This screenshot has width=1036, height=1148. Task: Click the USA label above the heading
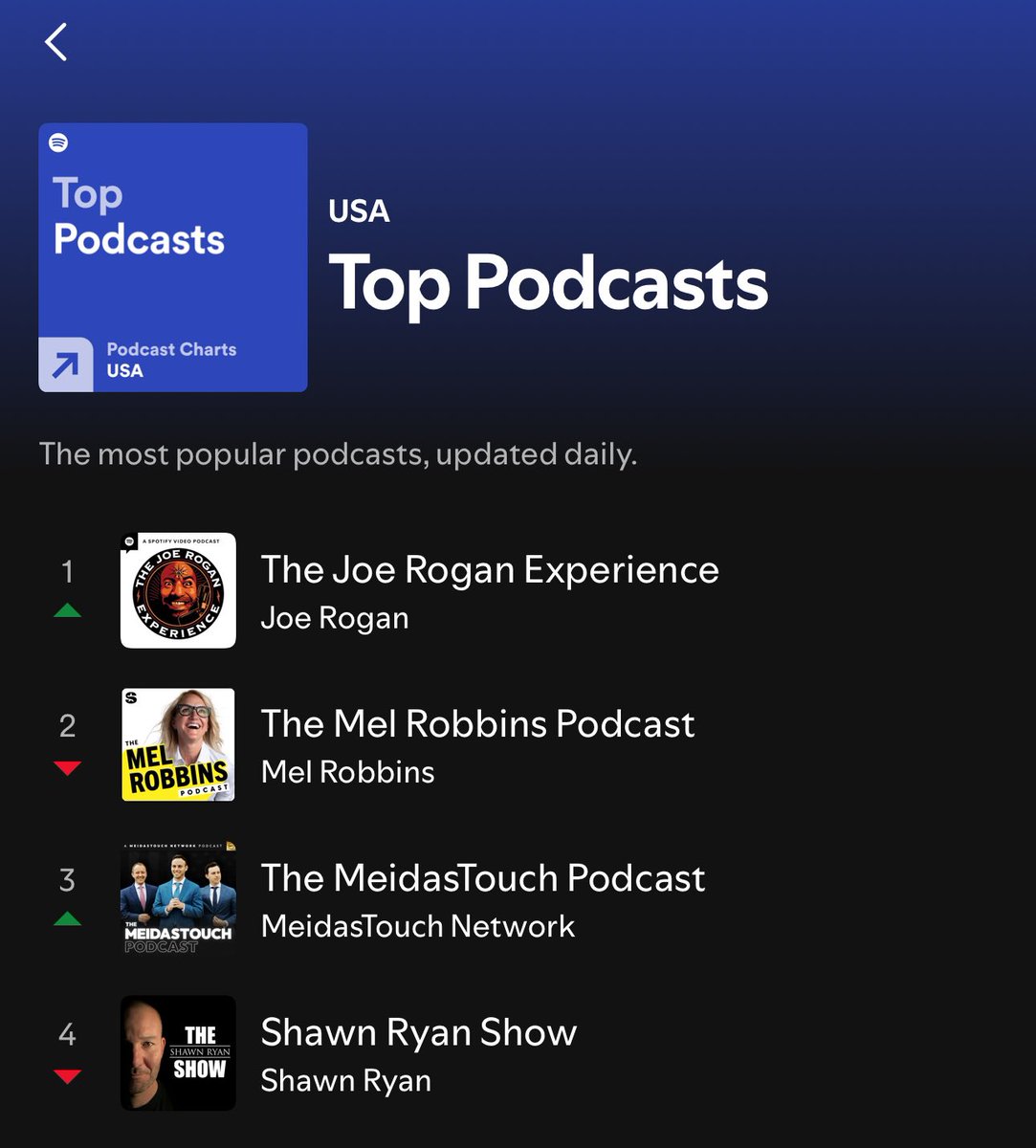click(x=359, y=211)
